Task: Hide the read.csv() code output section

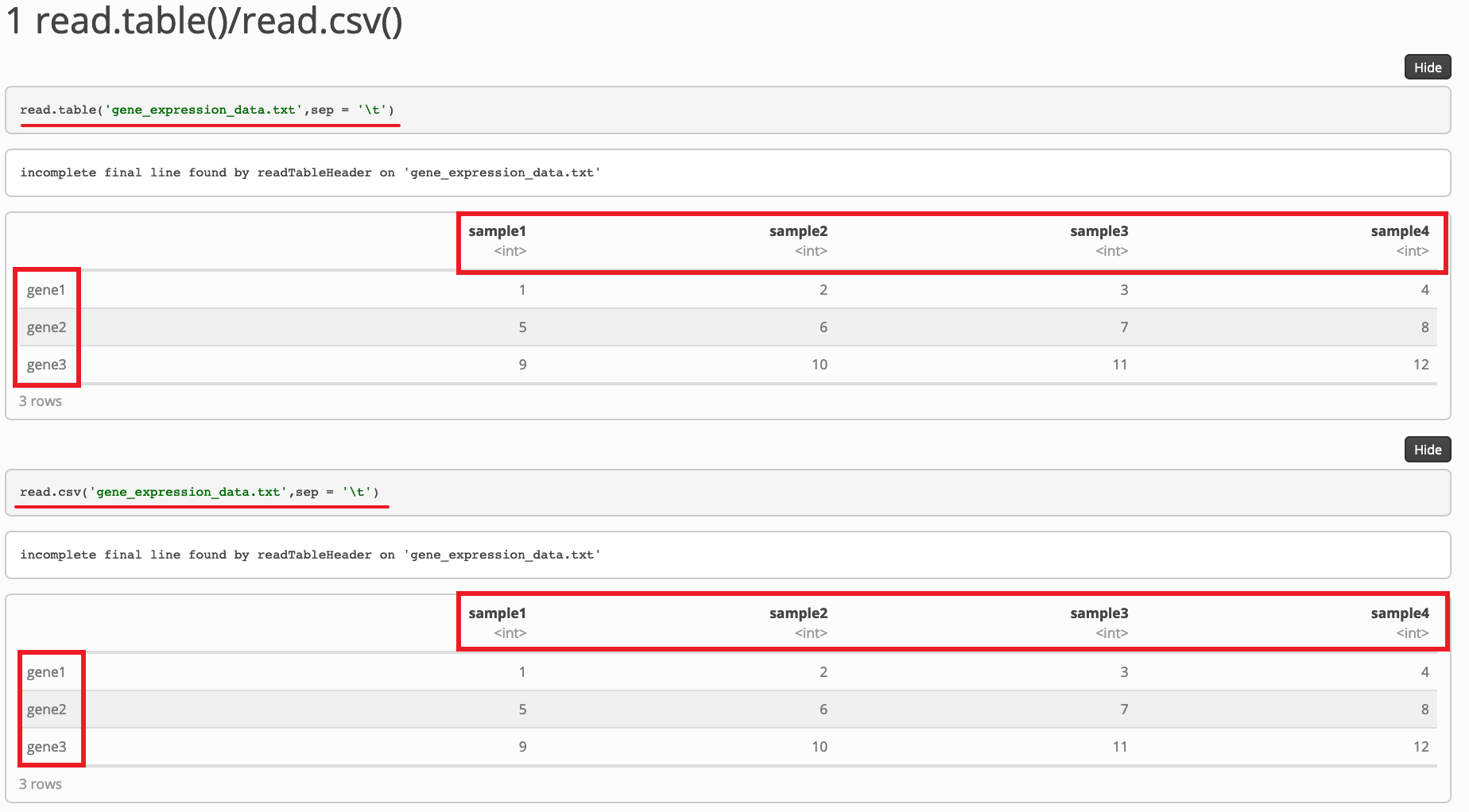Action: pos(1427,450)
